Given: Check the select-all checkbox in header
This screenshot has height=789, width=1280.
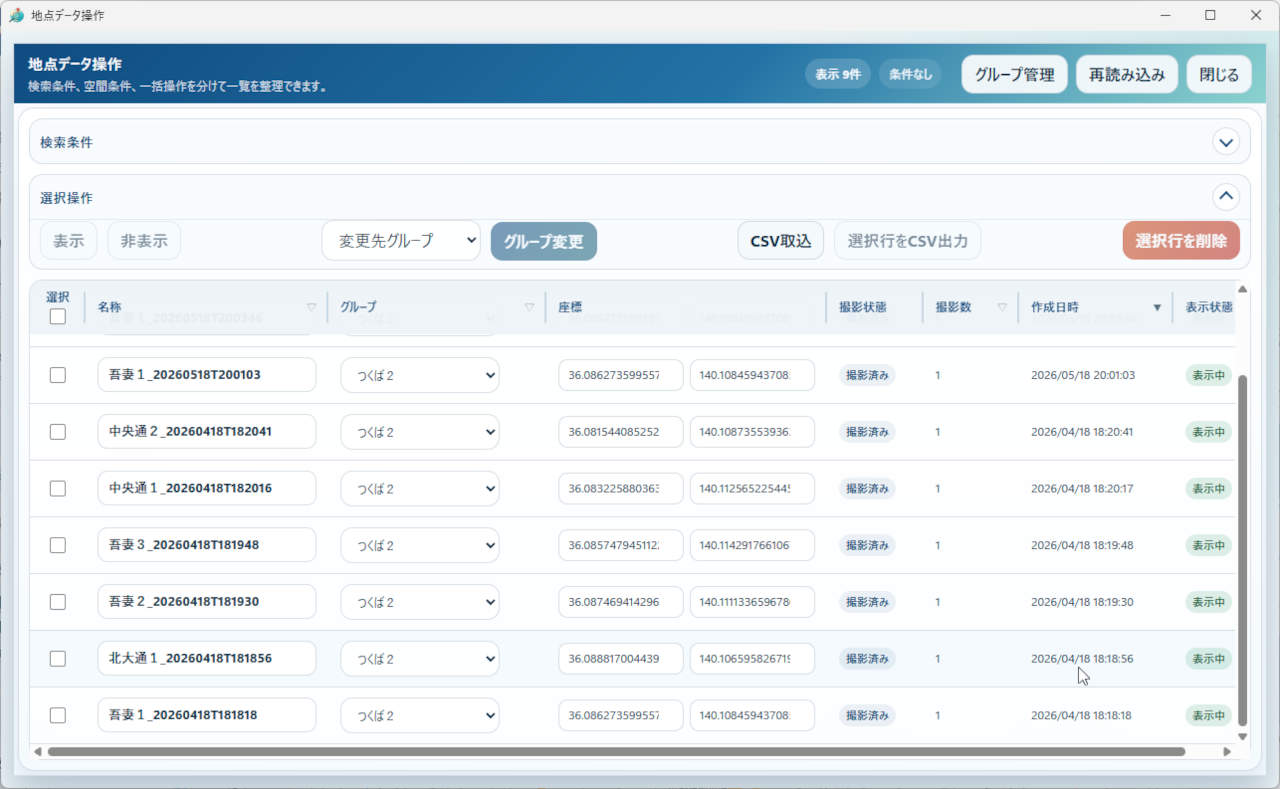Looking at the screenshot, I should click(x=58, y=316).
